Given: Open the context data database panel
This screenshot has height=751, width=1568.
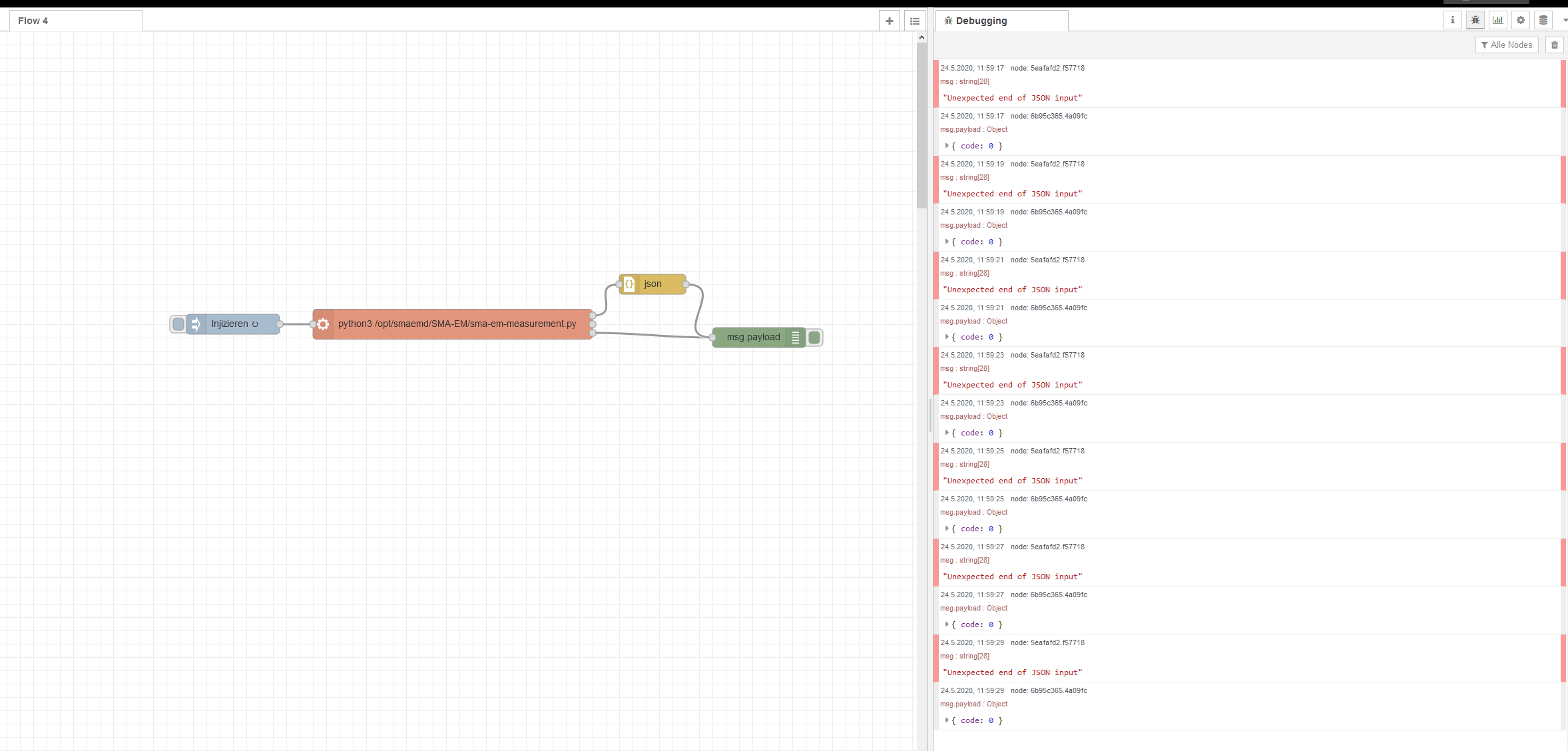Looking at the screenshot, I should click(1543, 20).
